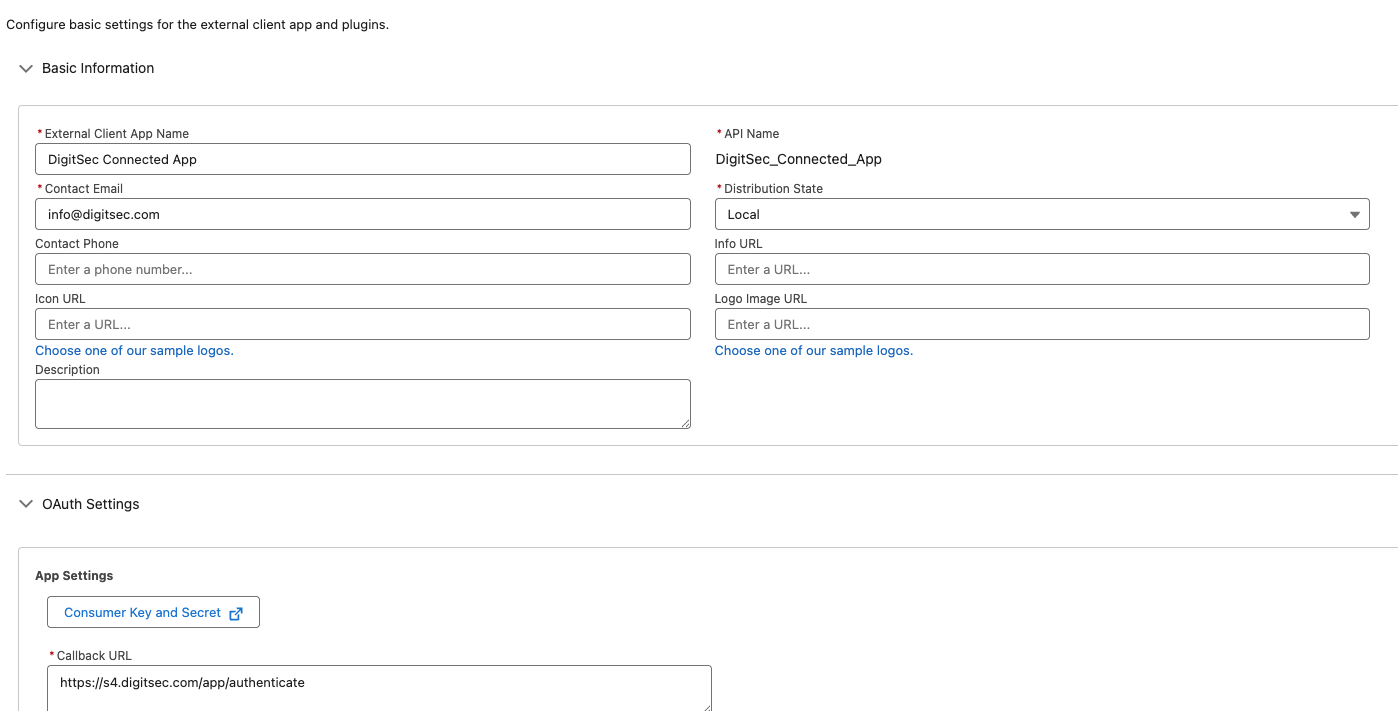Click the Consumer Key and Secret button
The width and height of the screenshot is (1398, 711).
[153, 612]
